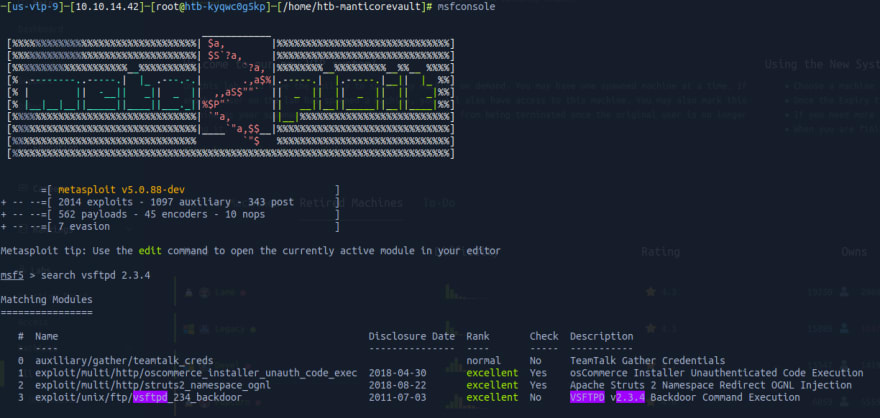Image resolution: width=880 pixels, height=418 pixels.
Task: Click the msf5 prompt label
Action: 12,275
